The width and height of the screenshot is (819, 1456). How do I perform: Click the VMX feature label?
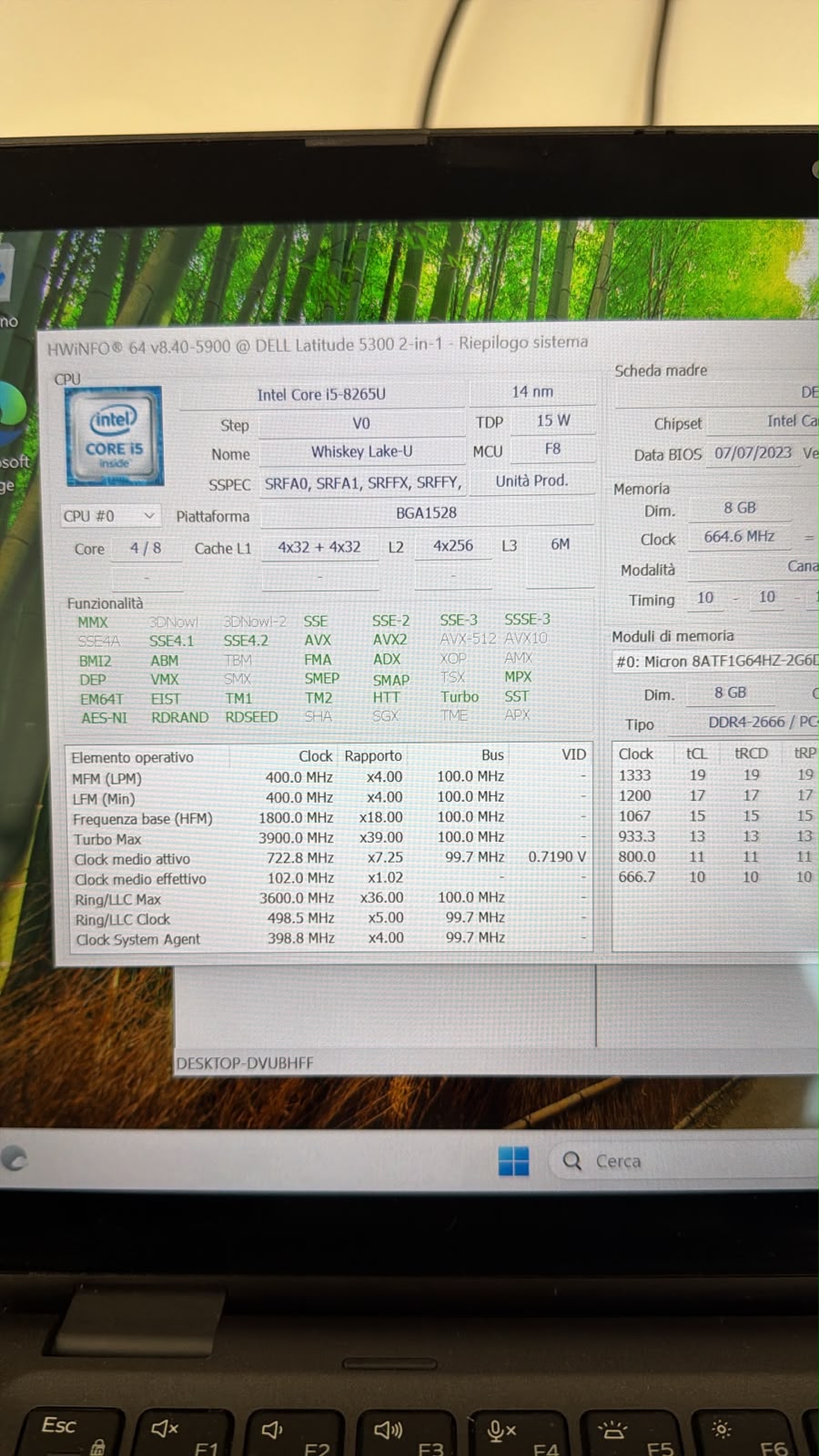coord(165,680)
